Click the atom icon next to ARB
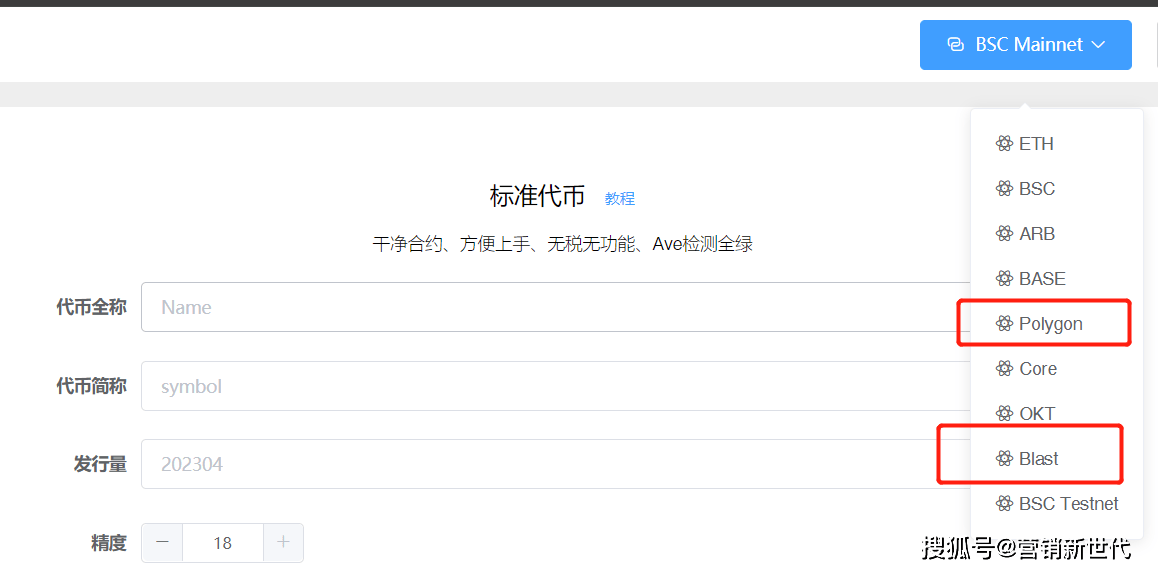The width and height of the screenshot is (1158, 573). pyautogui.click(x=1004, y=234)
